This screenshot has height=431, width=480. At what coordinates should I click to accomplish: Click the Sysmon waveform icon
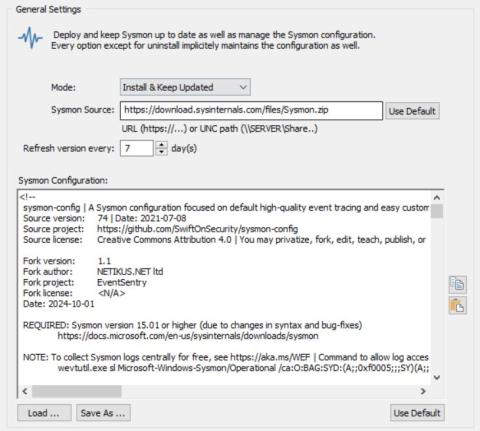coord(30,38)
